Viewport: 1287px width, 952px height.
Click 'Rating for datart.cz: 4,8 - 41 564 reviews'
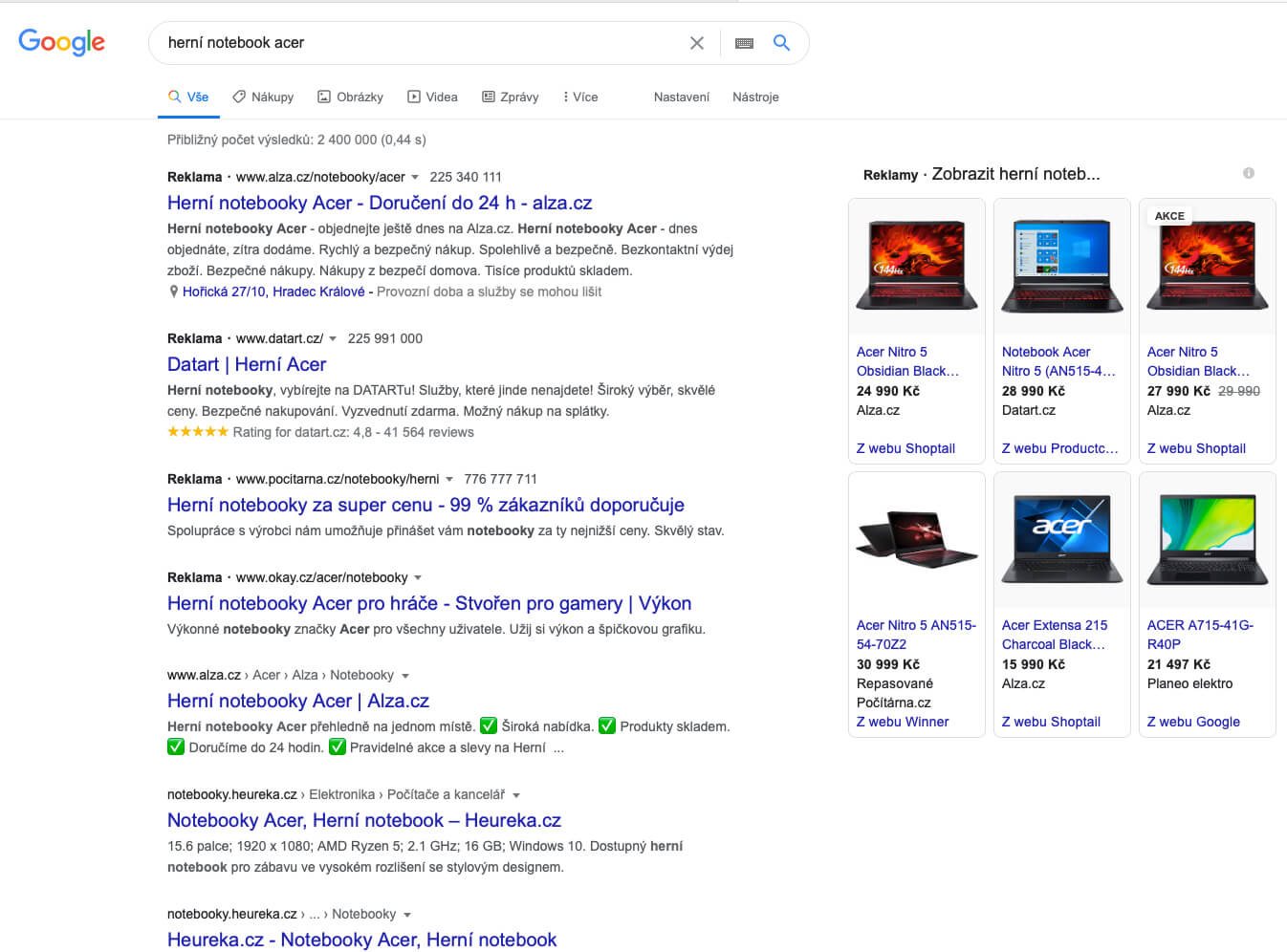353,432
